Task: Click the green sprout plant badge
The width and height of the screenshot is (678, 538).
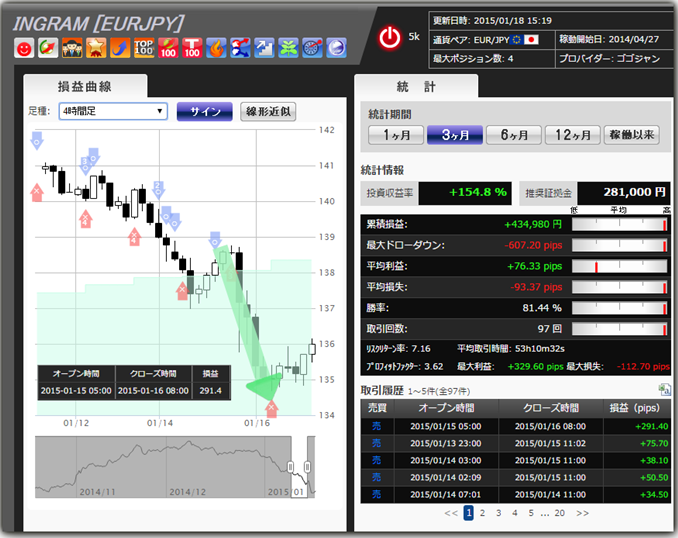Action: click(288, 48)
